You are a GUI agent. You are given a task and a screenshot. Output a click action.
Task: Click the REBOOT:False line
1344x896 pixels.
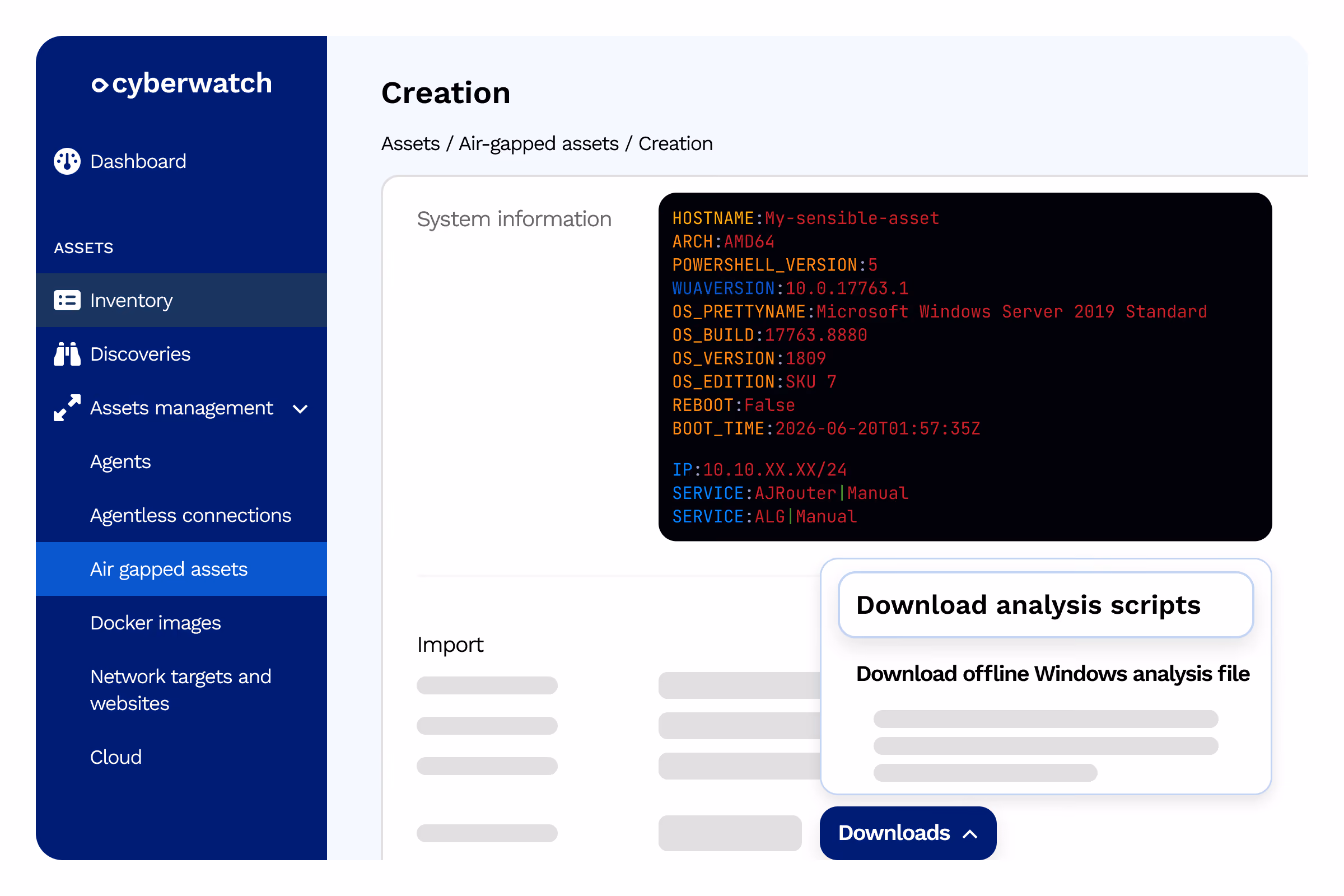[734, 405]
